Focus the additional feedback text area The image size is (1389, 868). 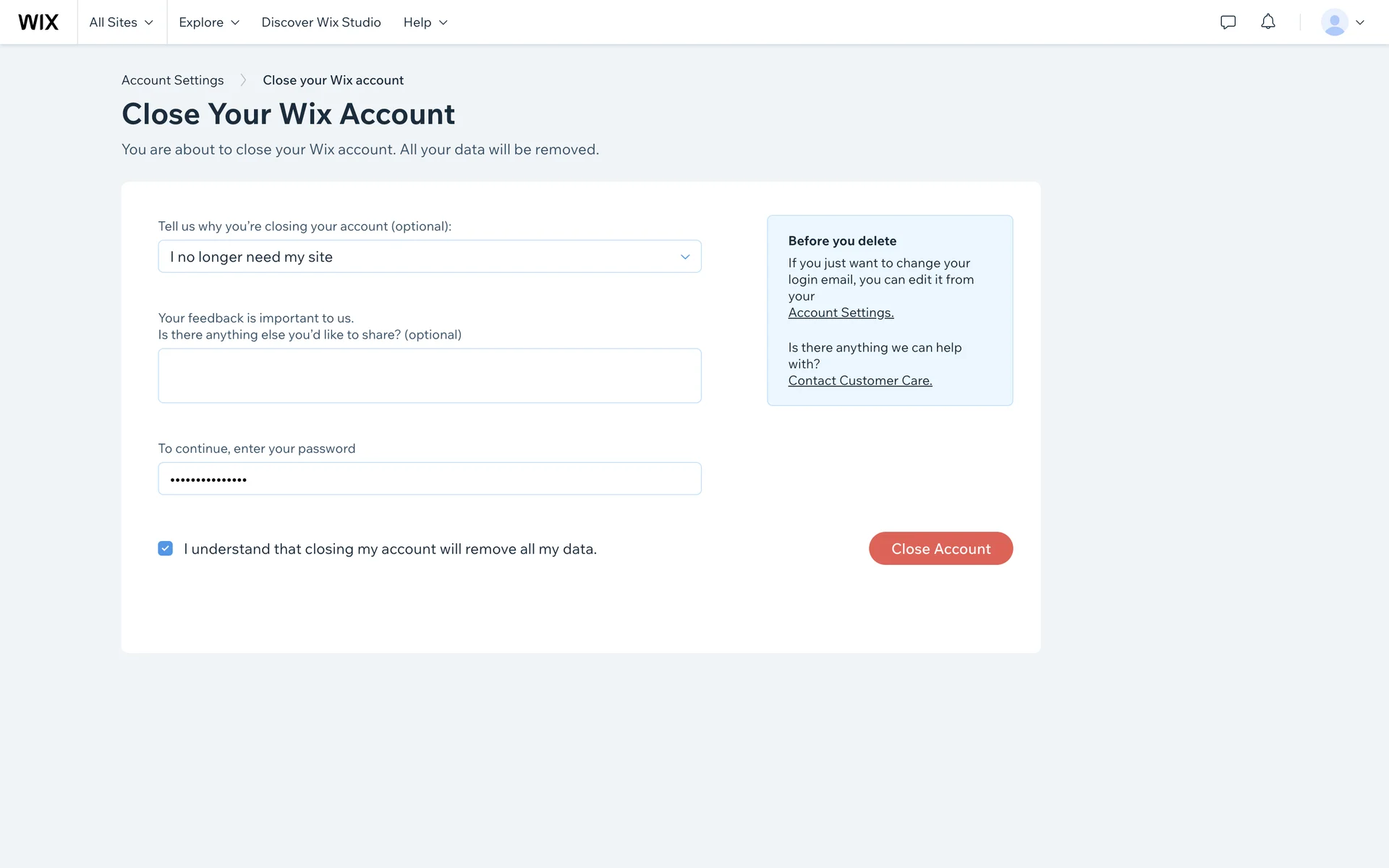(429, 375)
